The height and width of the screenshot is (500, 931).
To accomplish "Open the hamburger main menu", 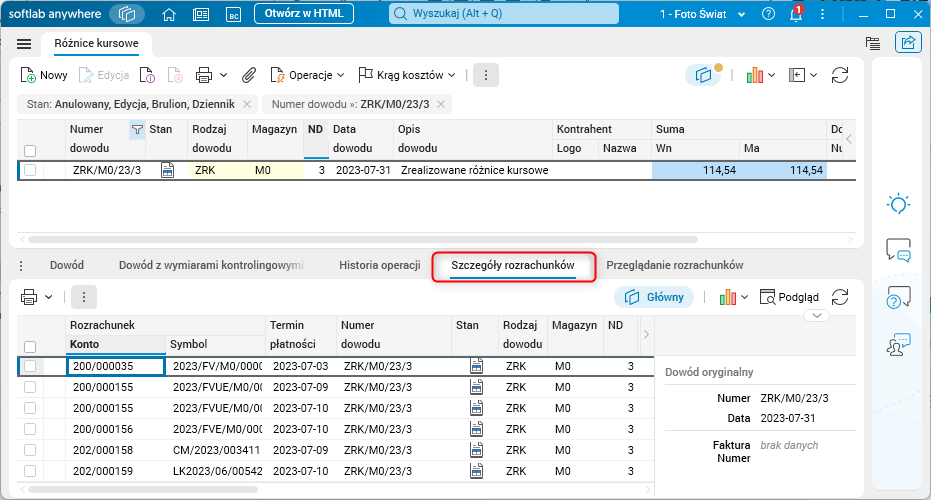I will pyautogui.click(x=24, y=44).
